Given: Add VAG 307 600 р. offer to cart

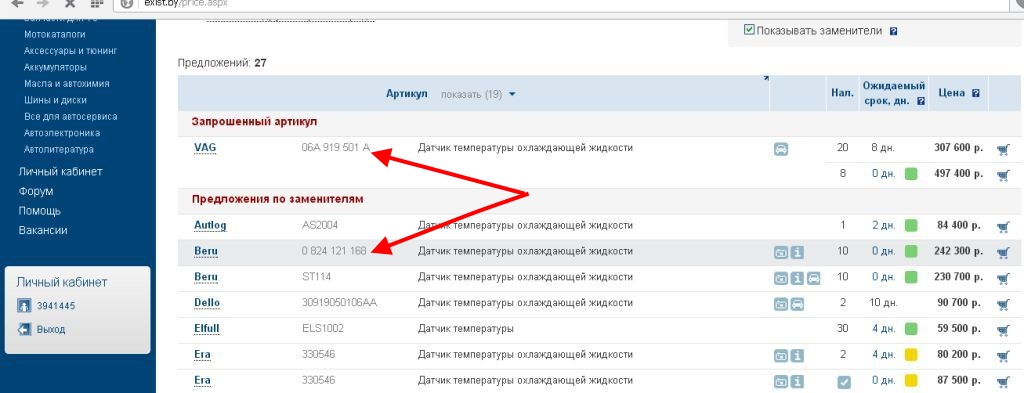Looking at the screenshot, I should 1003,149.
